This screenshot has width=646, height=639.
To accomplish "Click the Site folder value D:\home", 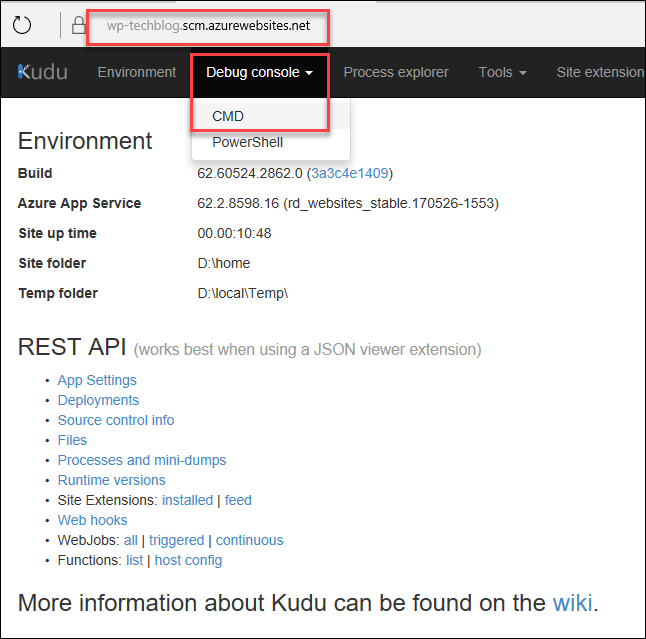I will (x=224, y=263).
